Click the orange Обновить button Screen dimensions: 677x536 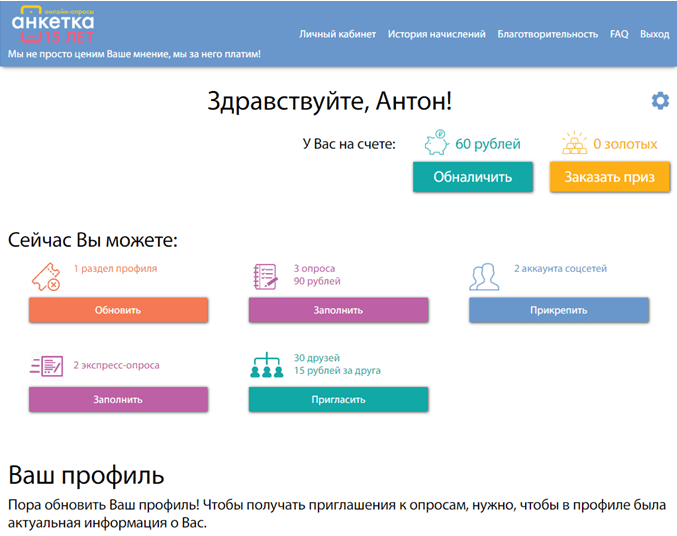pos(118,310)
